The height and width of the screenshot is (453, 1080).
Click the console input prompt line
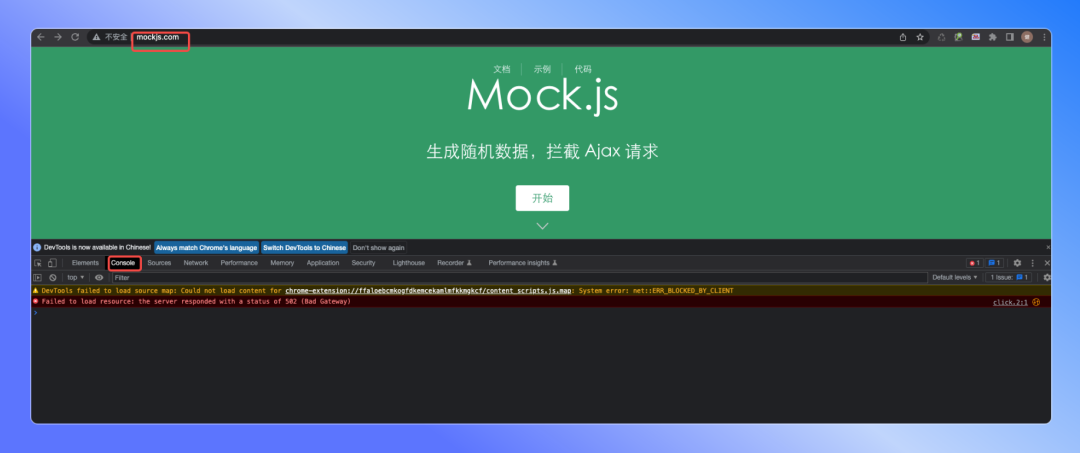541,313
